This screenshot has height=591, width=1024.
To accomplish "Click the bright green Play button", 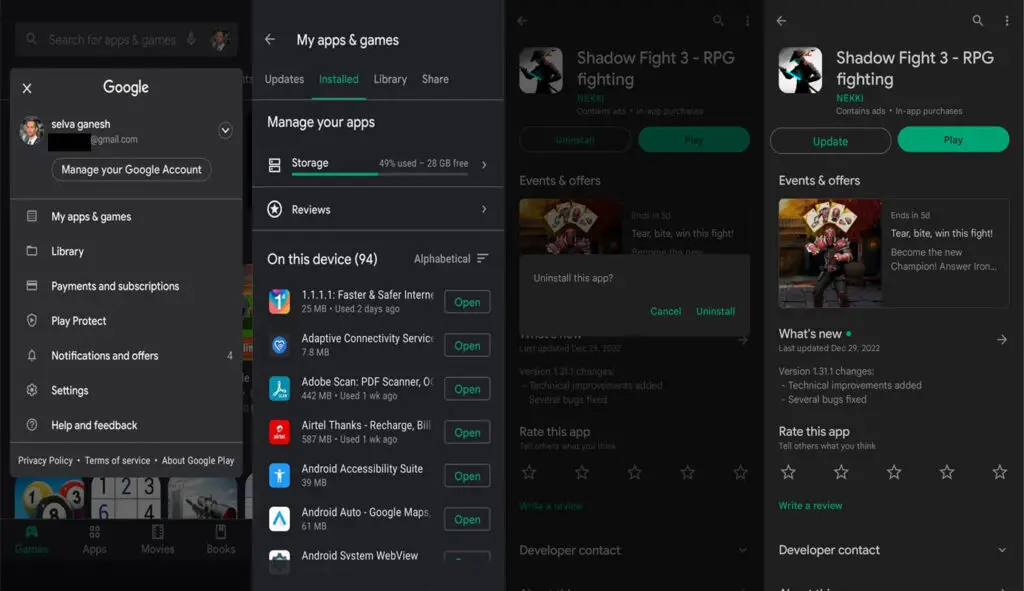I will coord(953,140).
